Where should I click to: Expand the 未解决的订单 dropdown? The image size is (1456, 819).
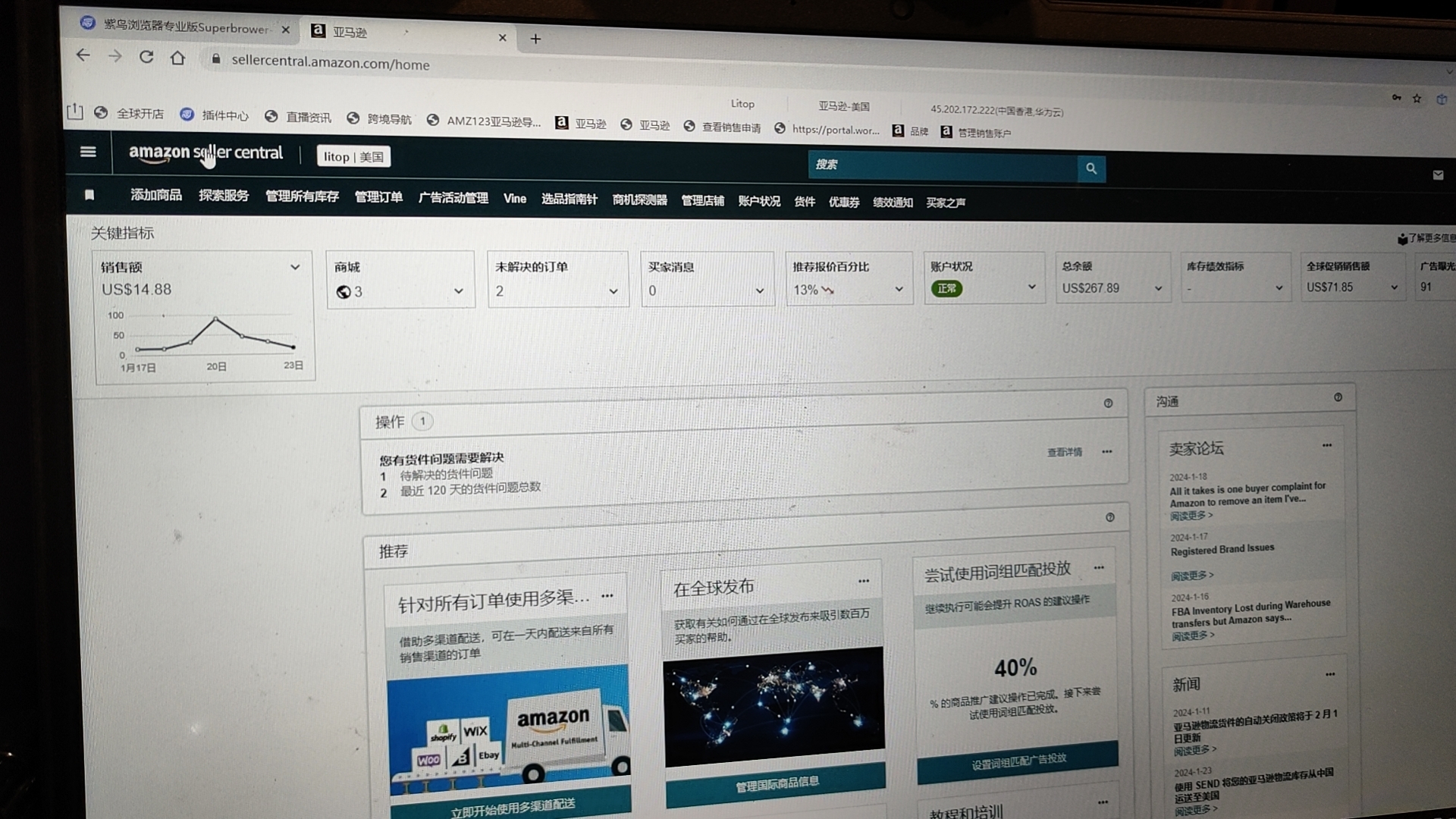coord(613,291)
